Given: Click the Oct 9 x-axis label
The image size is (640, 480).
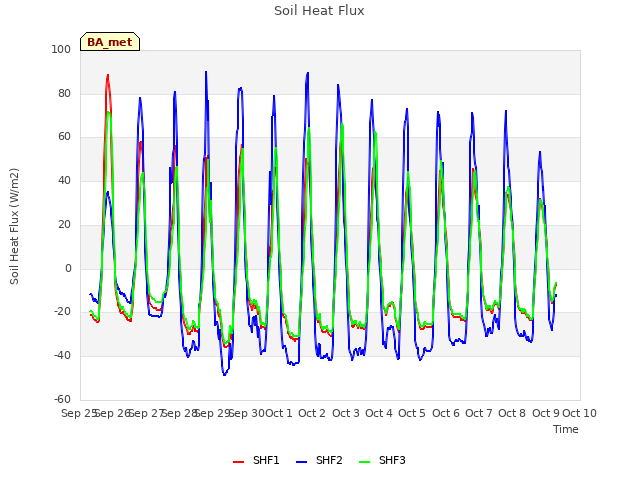Looking at the screenshot, I should coord(546,413).
